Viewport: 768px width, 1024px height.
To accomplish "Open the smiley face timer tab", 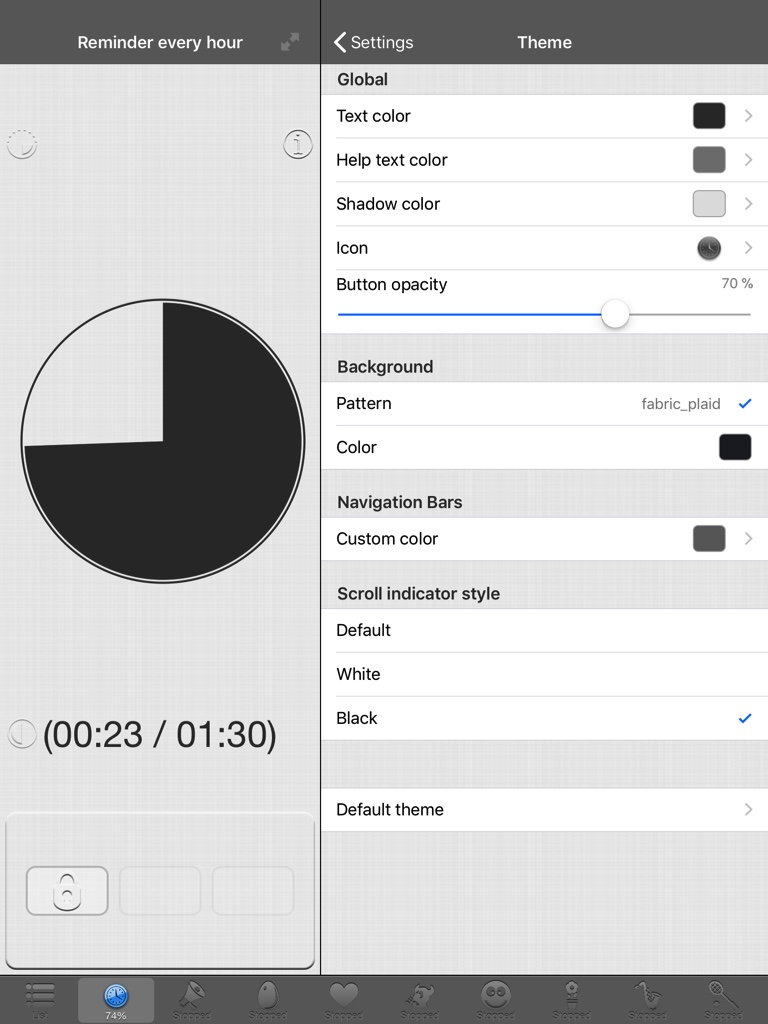I will [x=496, y=1000].
